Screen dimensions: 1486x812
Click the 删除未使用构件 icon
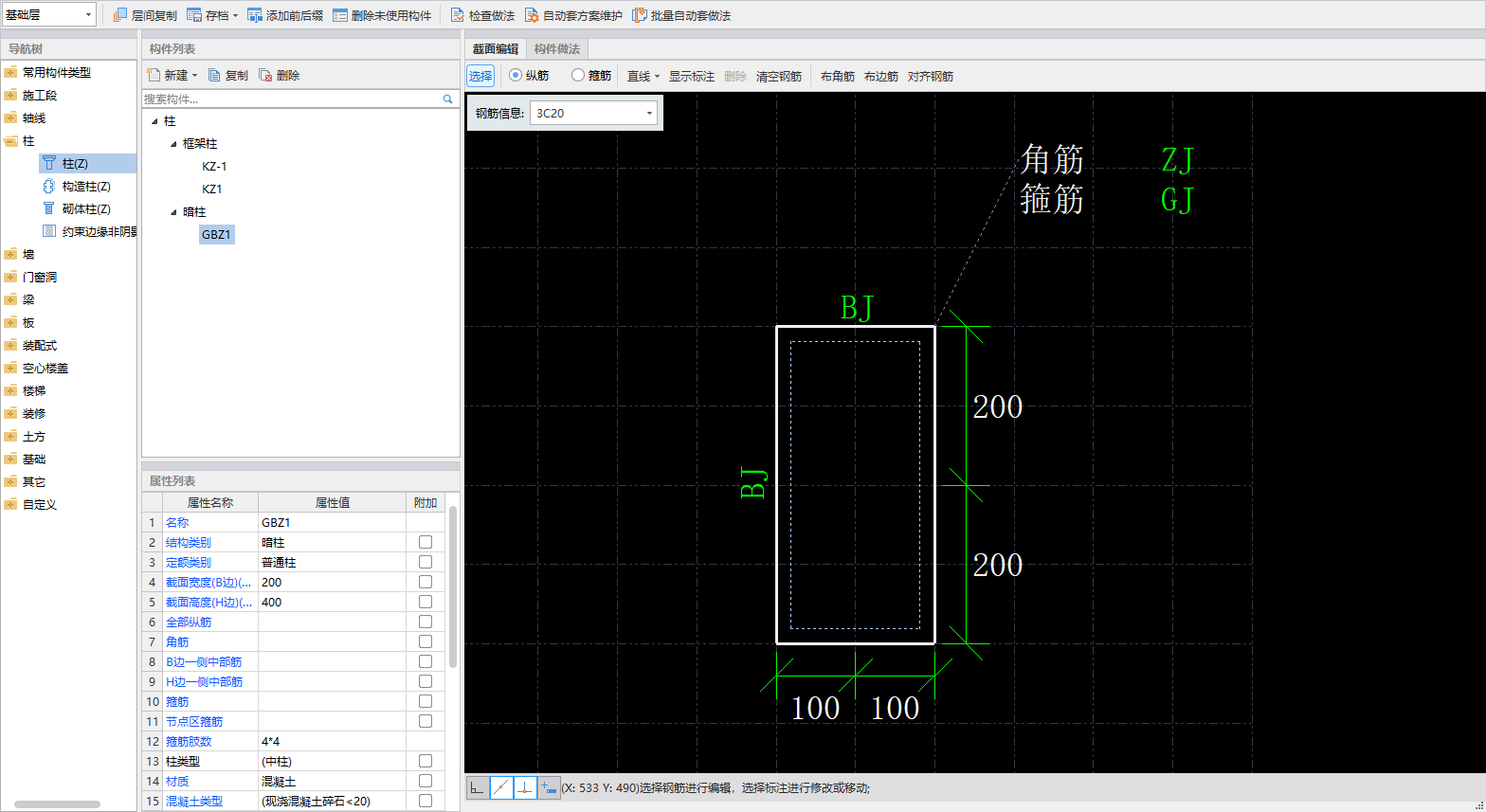coord(340,15)
